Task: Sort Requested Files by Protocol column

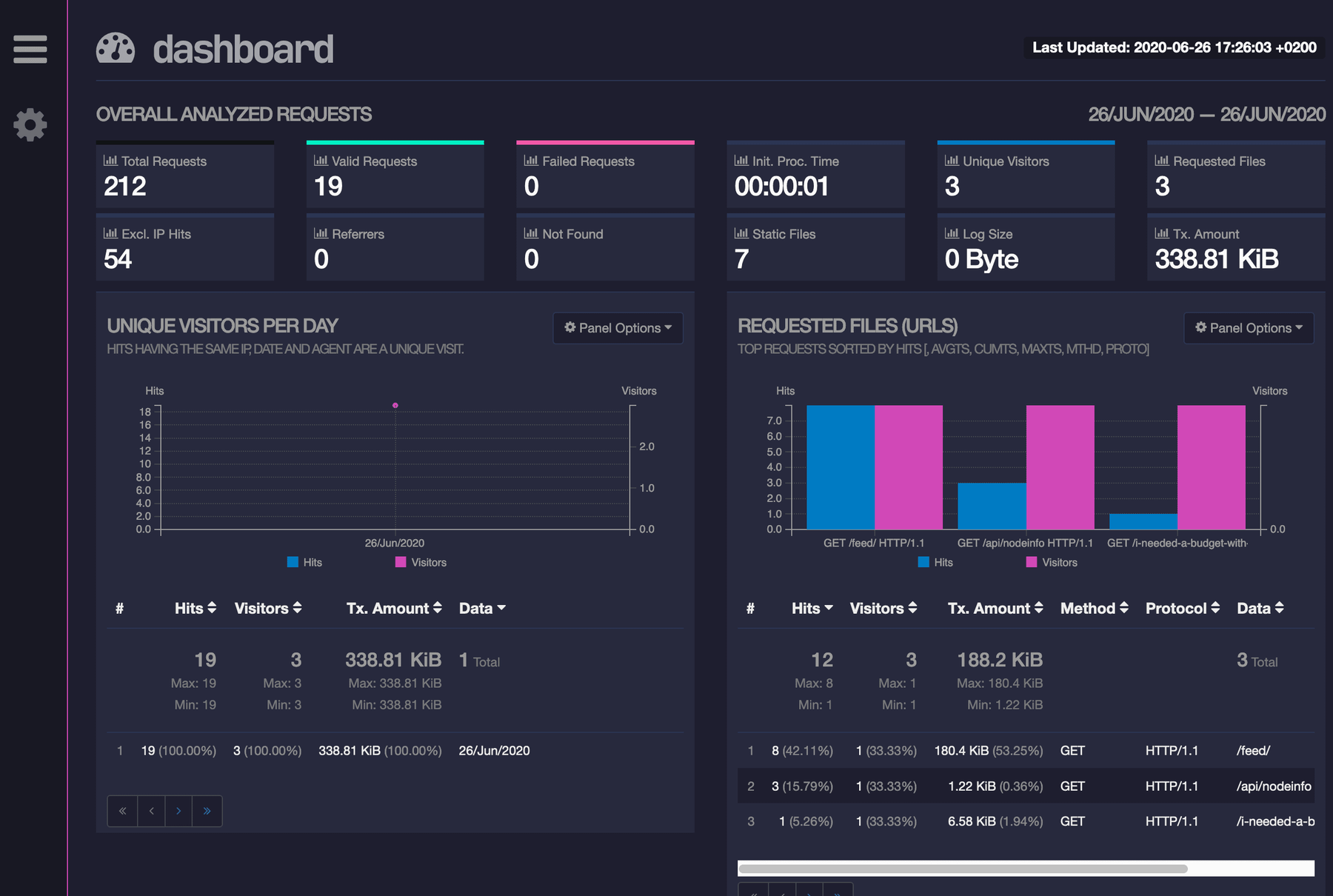Action: pyautogui.click(x=1182, y=608)
